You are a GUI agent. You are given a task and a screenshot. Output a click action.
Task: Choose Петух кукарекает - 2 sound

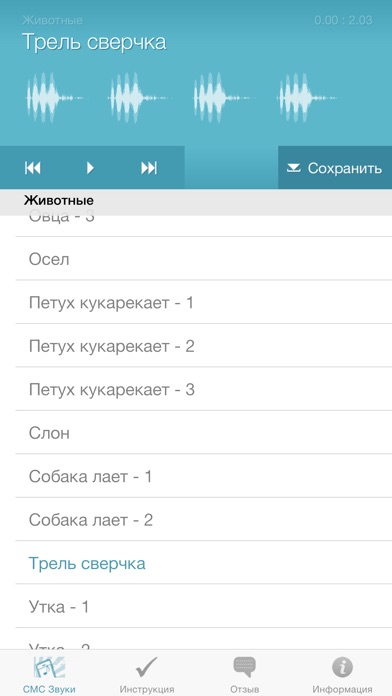coord(204,346)
